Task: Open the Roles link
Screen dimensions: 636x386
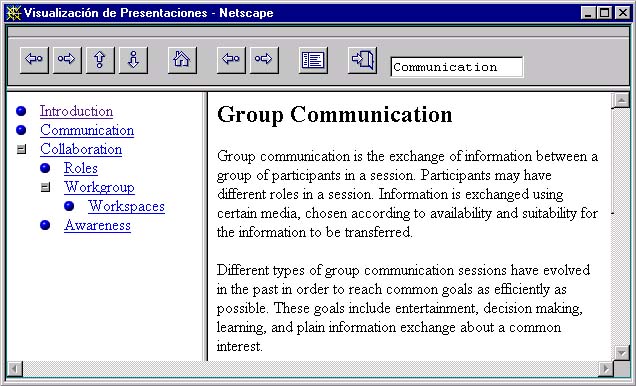Action: [x=81, y=168]
